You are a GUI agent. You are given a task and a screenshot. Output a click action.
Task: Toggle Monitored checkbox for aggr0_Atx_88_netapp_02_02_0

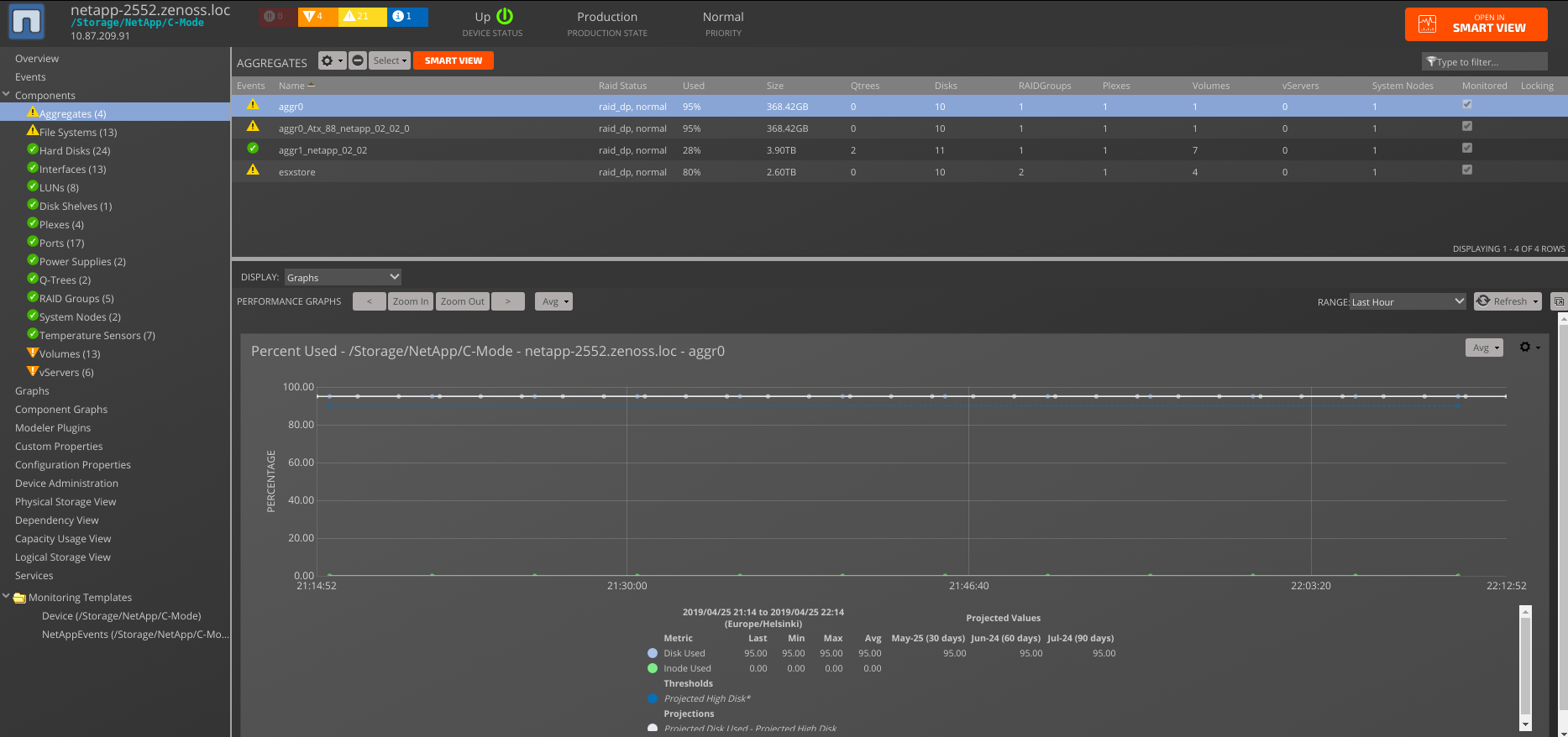point(1467,127)
